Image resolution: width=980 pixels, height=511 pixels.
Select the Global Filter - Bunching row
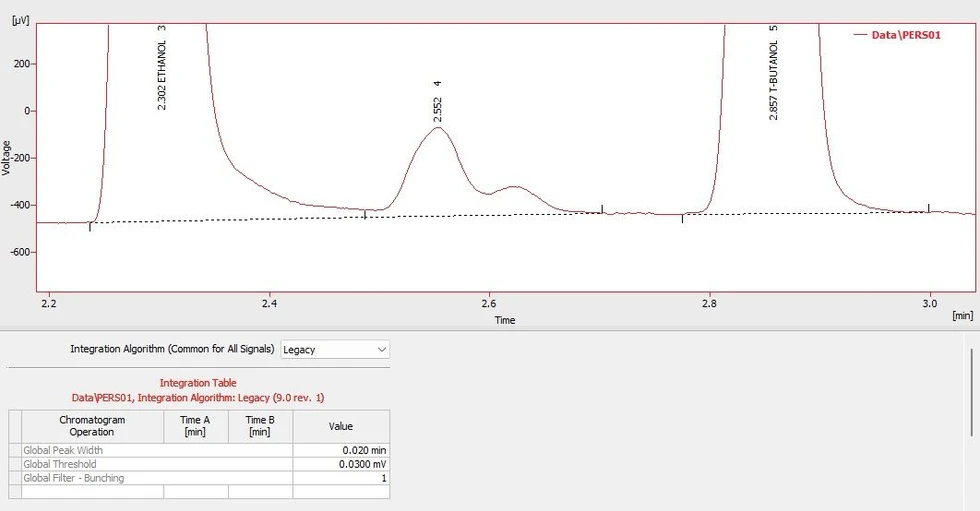[91, 478]
